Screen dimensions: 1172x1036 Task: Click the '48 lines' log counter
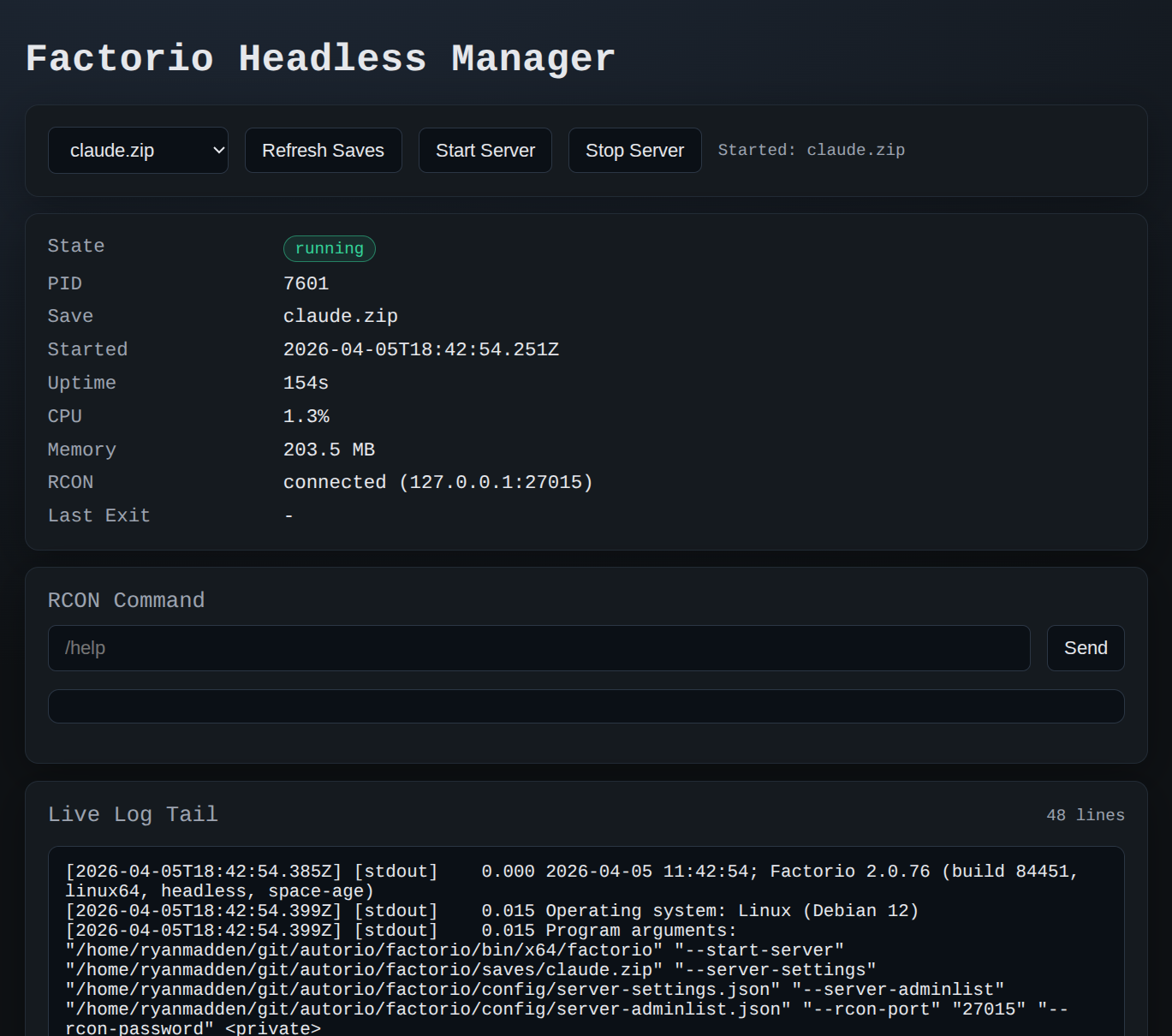tap(1085, 815)
